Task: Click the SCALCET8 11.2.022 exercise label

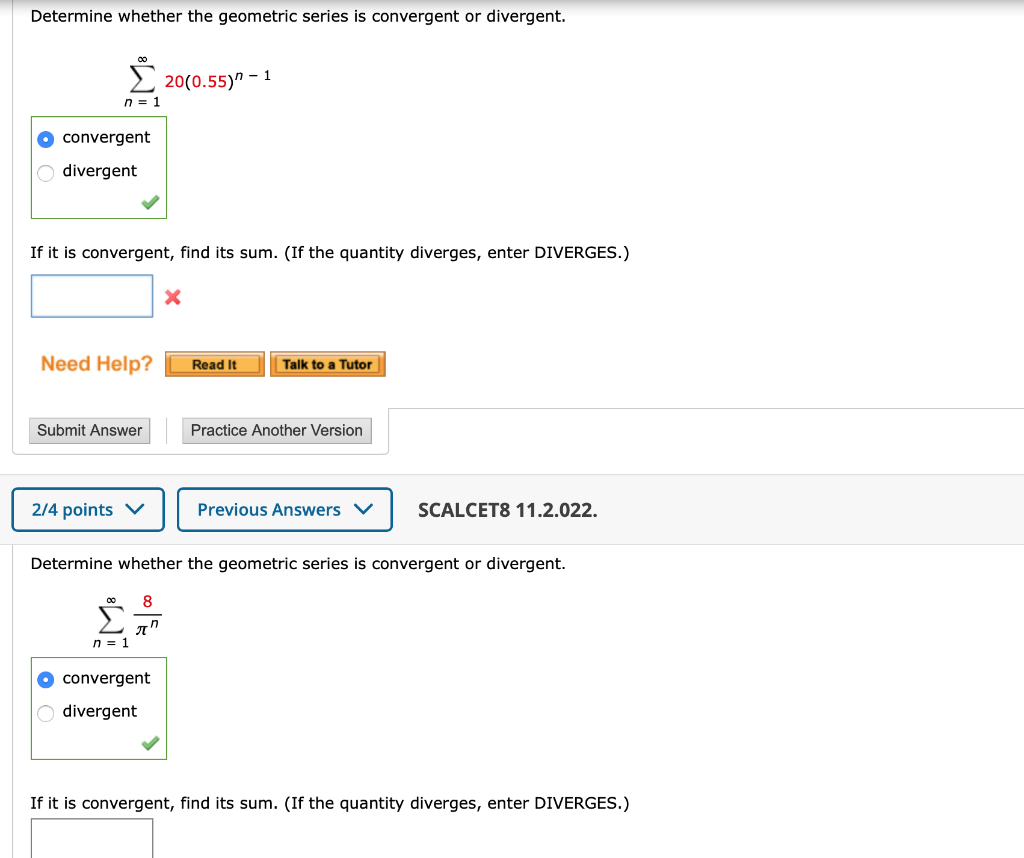Action: click(x=508, y=510)
